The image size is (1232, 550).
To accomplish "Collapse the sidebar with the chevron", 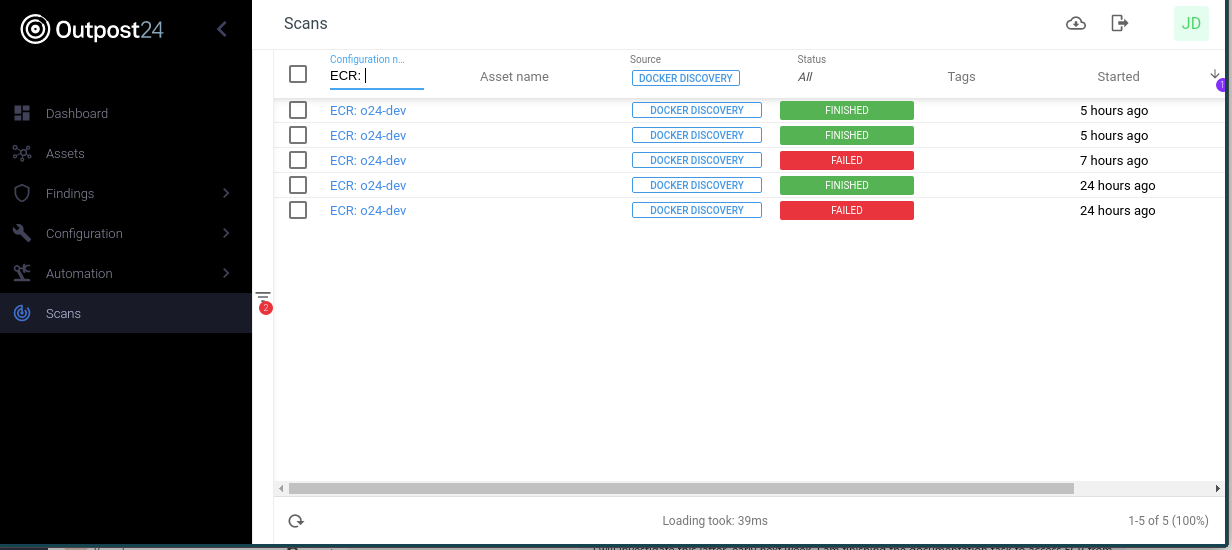I will 222,29.
